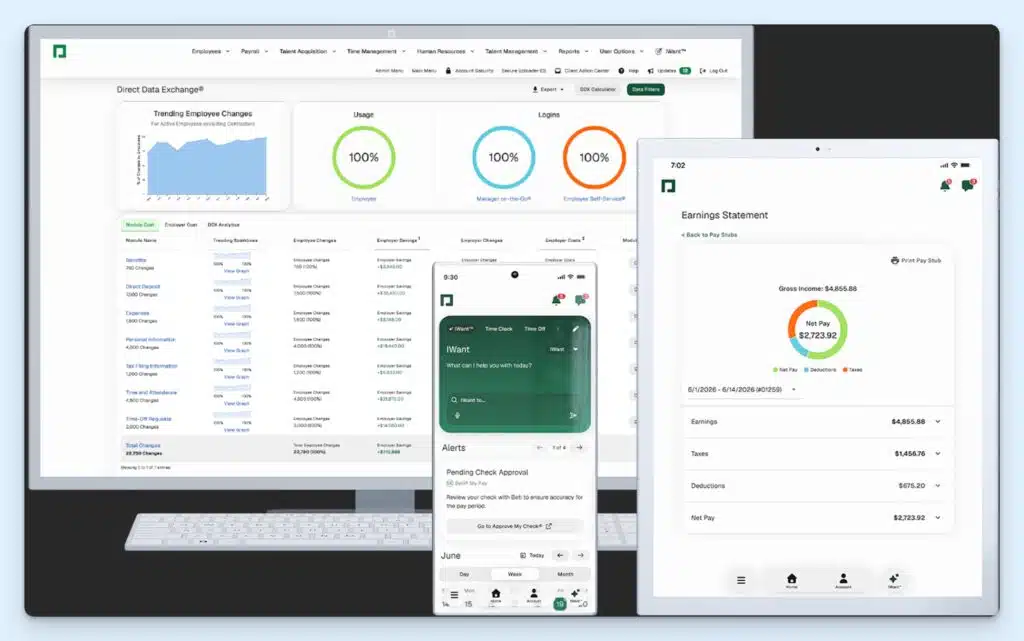This screenshot has width=1024, height=641.
Task: Open the Export dropdown on desktop
Action: pyautogui.click(x=548, y=89)
